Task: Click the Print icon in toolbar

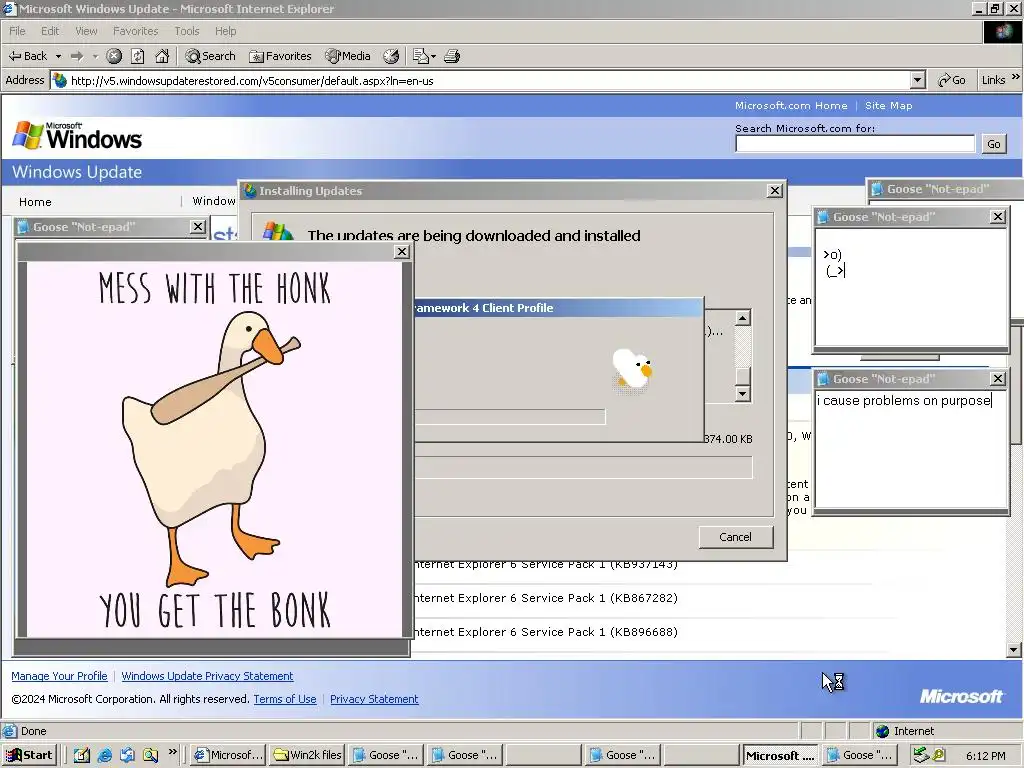Action: (x=452, y=56)
